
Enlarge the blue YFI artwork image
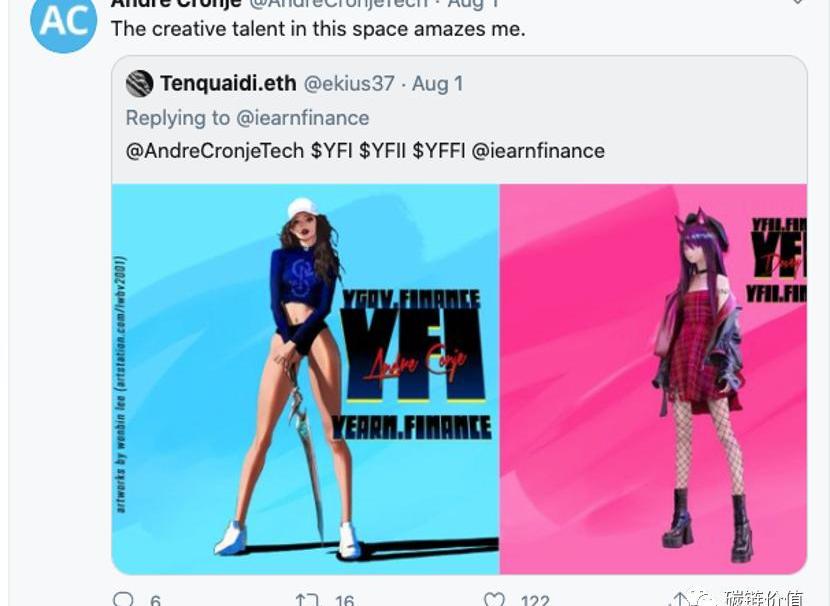pos(305,378)
